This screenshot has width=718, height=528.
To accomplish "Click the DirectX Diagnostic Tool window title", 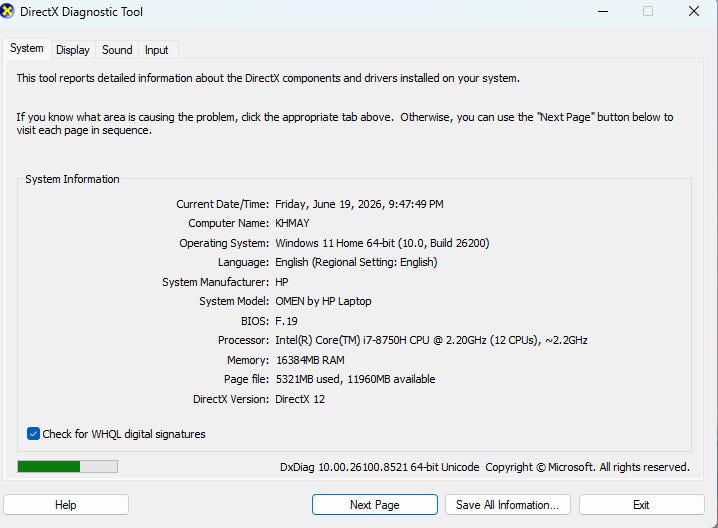I will 81,11.
